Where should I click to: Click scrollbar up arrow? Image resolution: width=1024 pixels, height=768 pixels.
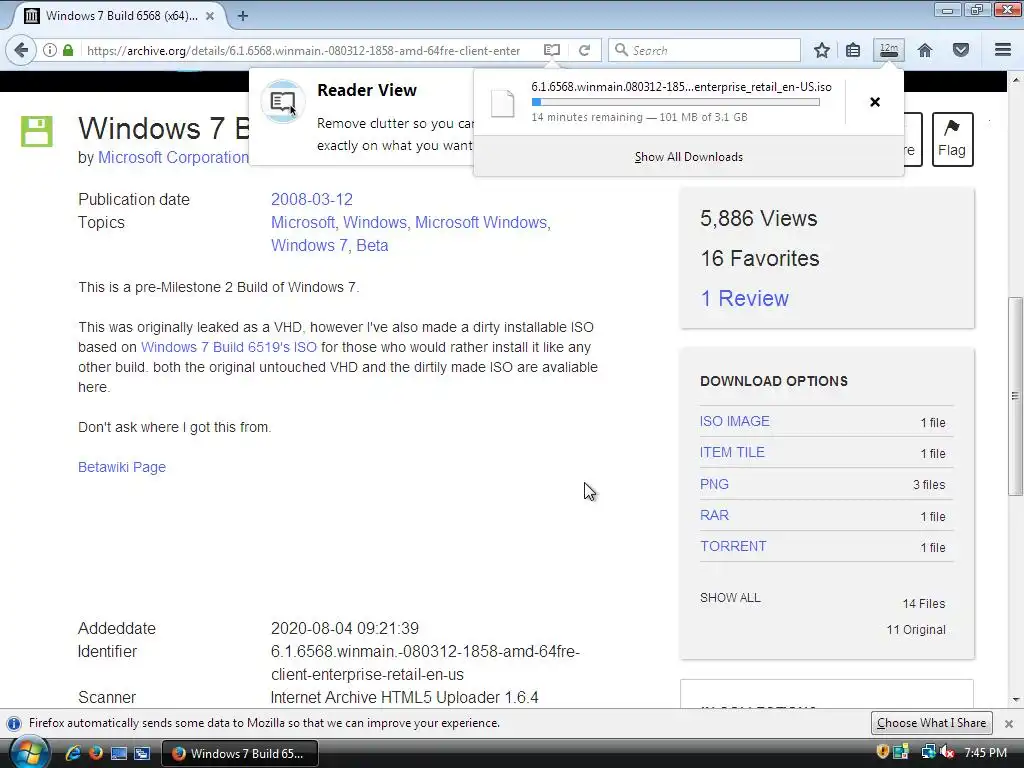coord(1015,80)
